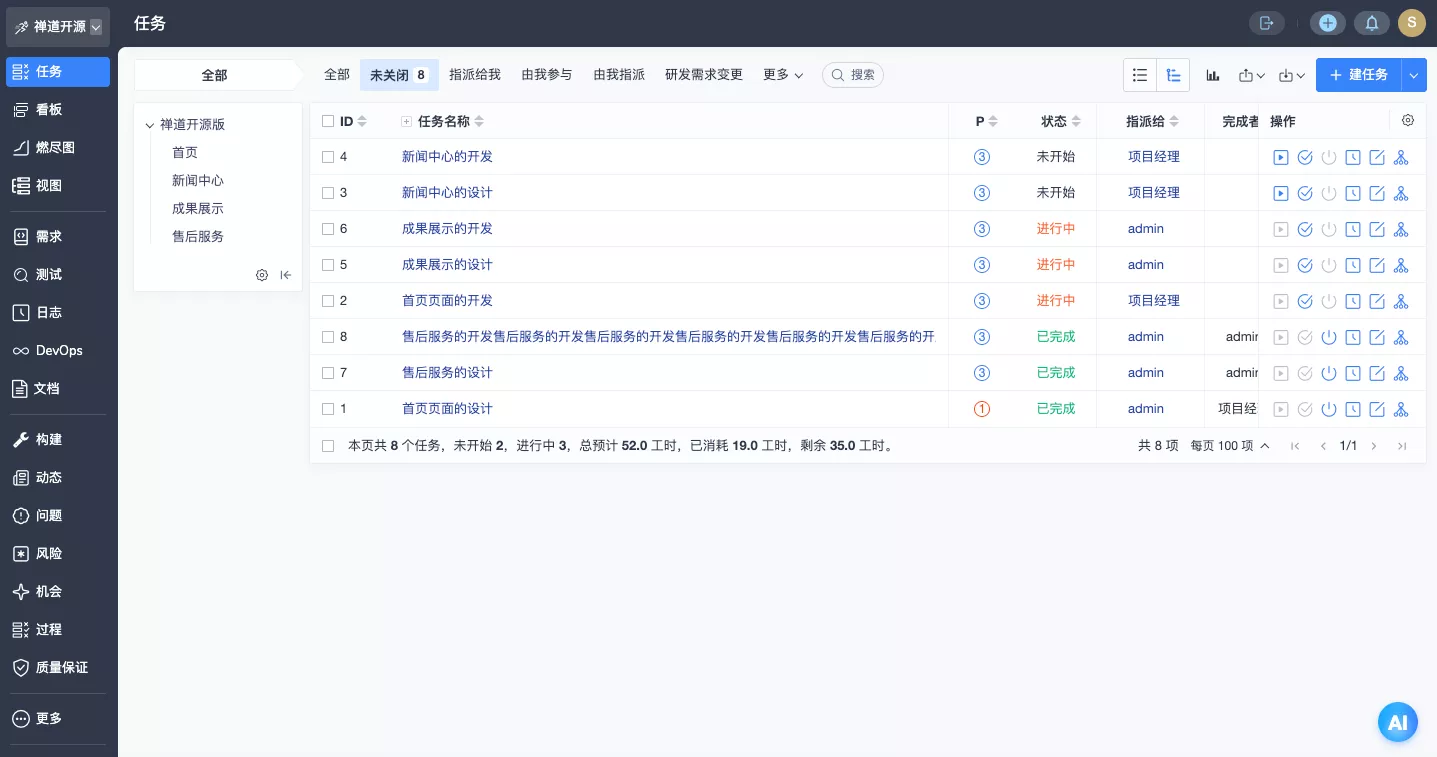The height and width of the screenshot is (757, 1437).
Task: Open the burndown chart (燃尽图) in sidebar
Action: [55, 148]
